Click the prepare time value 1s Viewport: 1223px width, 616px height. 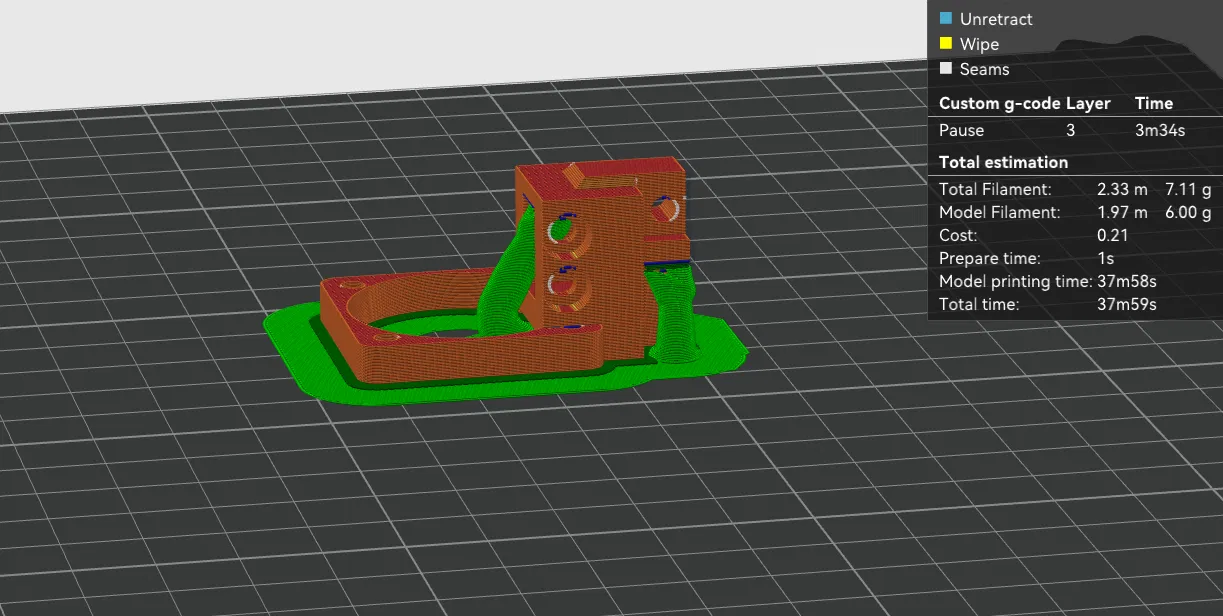click(1105, 258)
